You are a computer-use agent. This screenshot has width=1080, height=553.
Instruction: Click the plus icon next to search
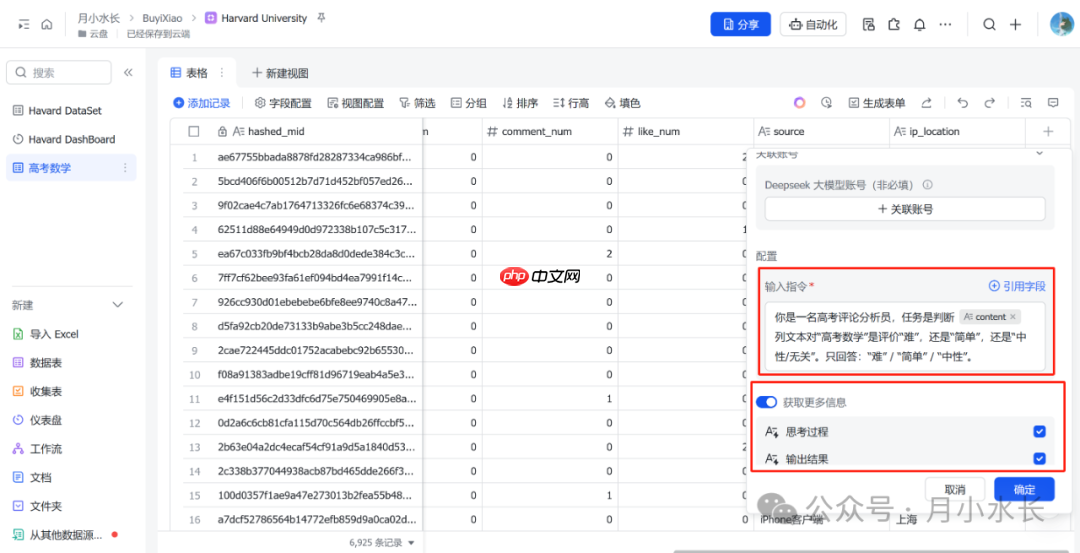click(1015, 25)
